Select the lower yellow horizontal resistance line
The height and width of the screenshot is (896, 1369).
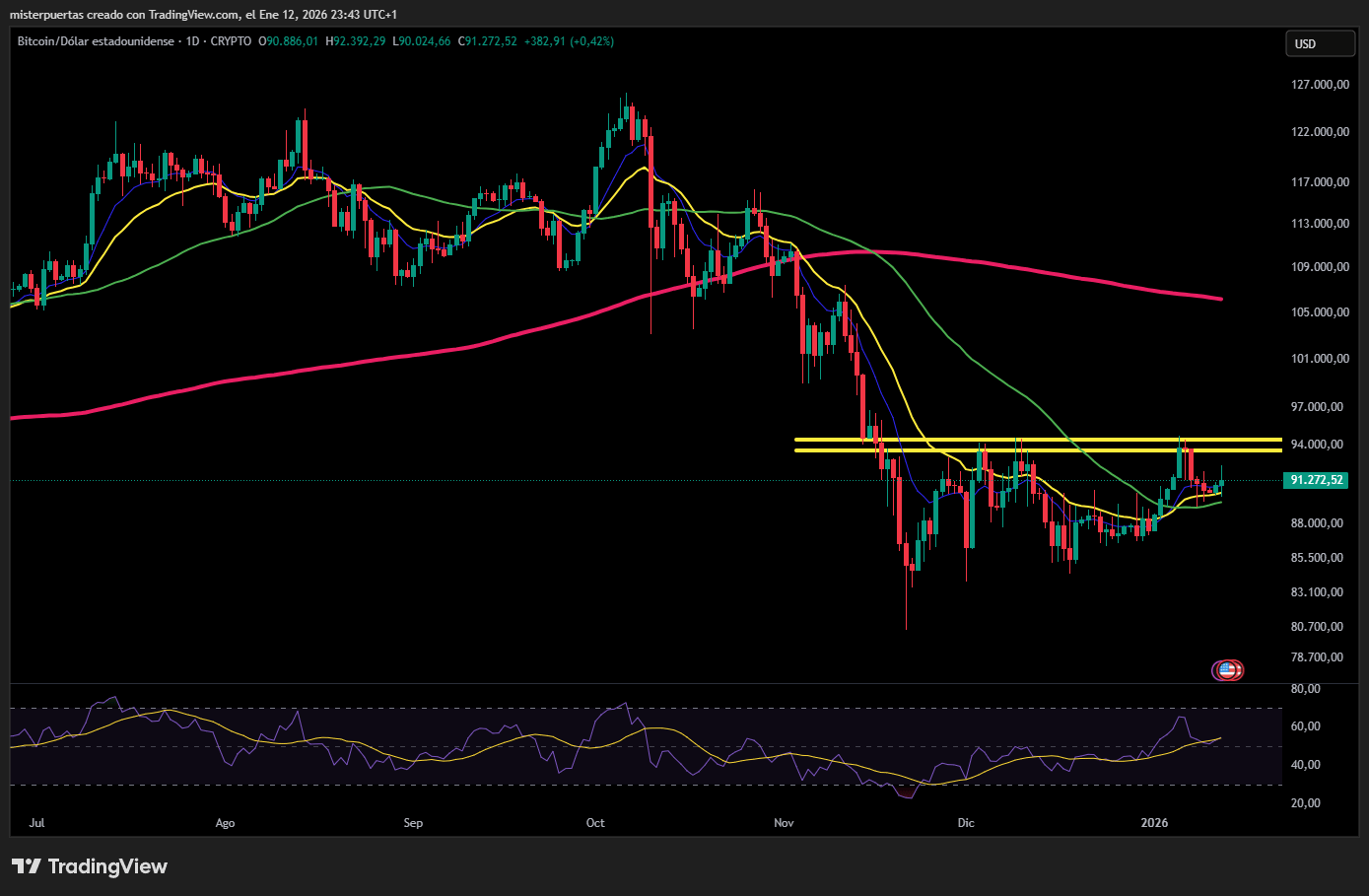[x=1038, y=450]
